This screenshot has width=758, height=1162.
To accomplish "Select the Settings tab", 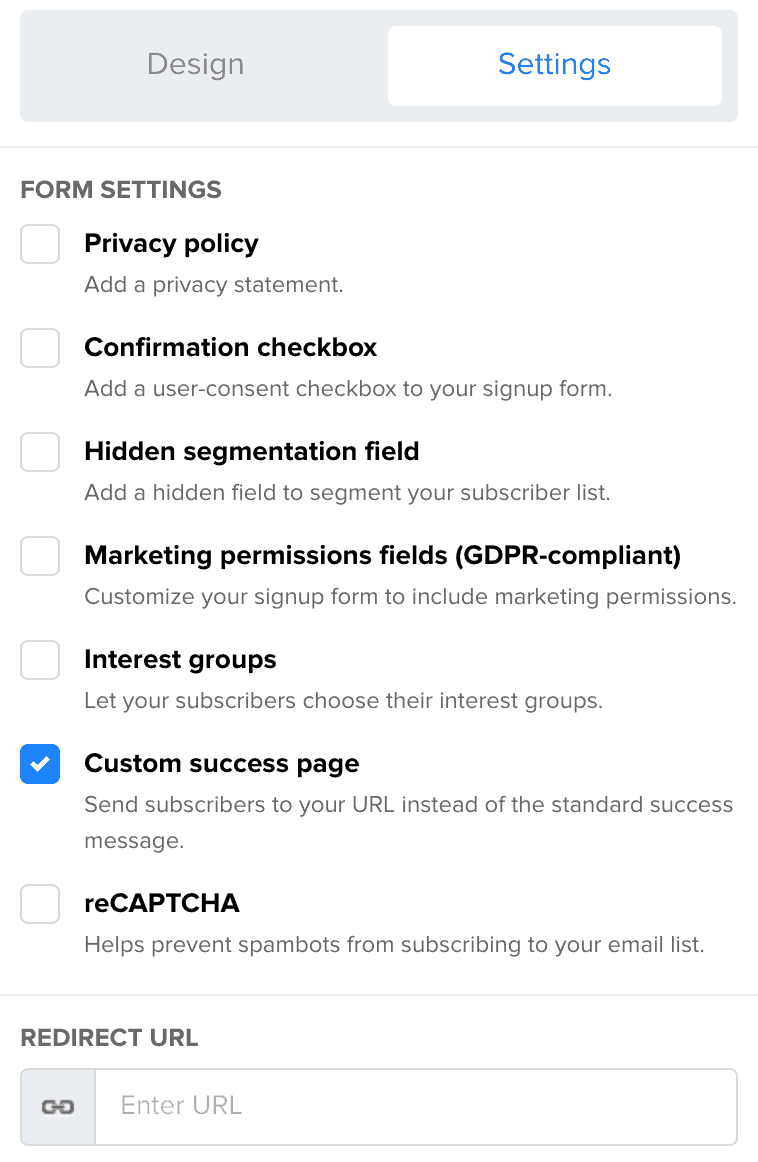I will pos(554,65).
